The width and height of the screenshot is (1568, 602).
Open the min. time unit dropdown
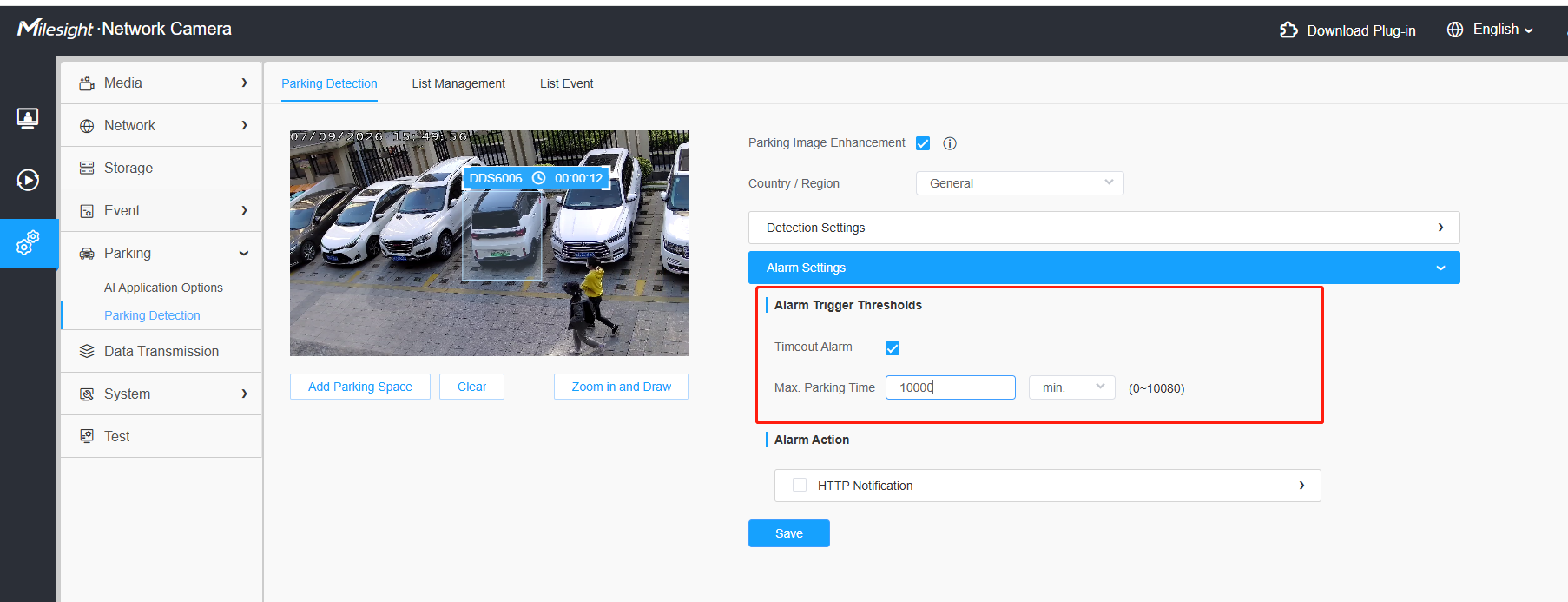point(1072,387)
